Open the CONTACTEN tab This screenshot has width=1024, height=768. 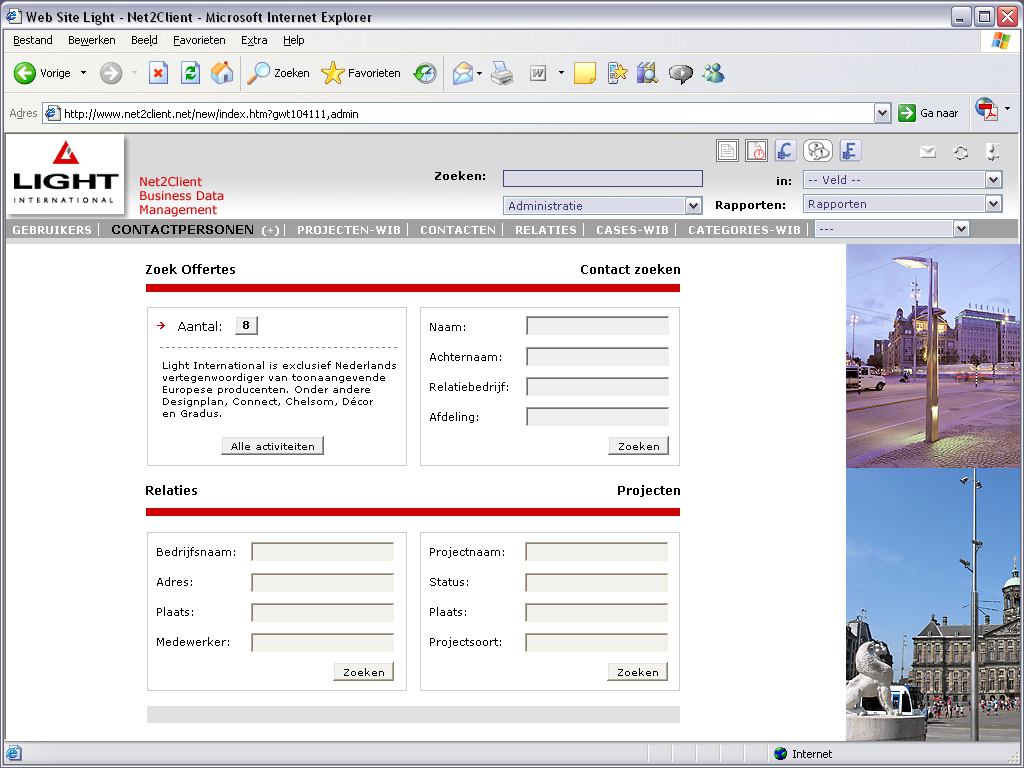pyautogui.click(x=458, y=230)
